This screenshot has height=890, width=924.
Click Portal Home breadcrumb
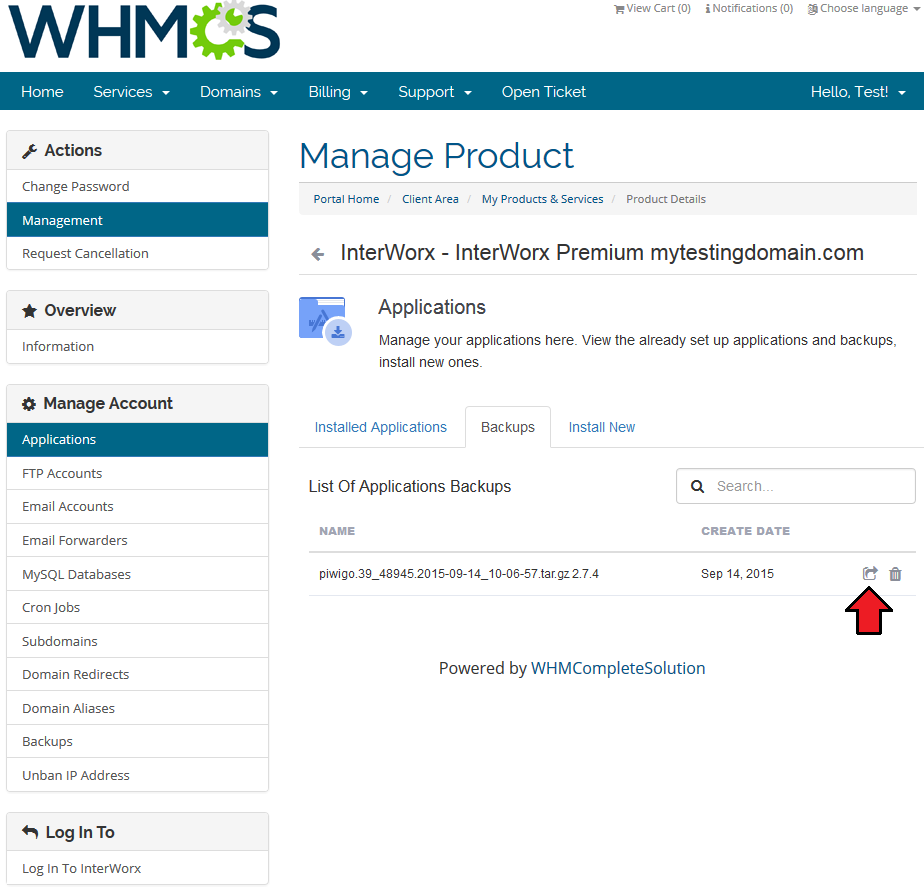pos(346,199)
